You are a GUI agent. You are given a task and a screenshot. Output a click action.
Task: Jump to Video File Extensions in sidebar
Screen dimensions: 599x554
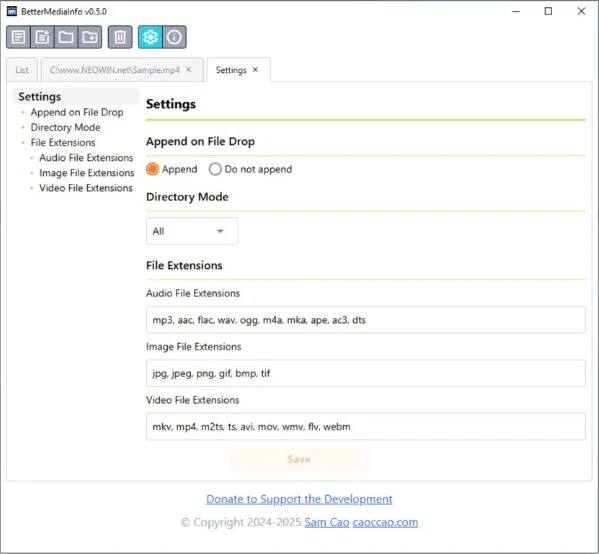tap(86, 188)
